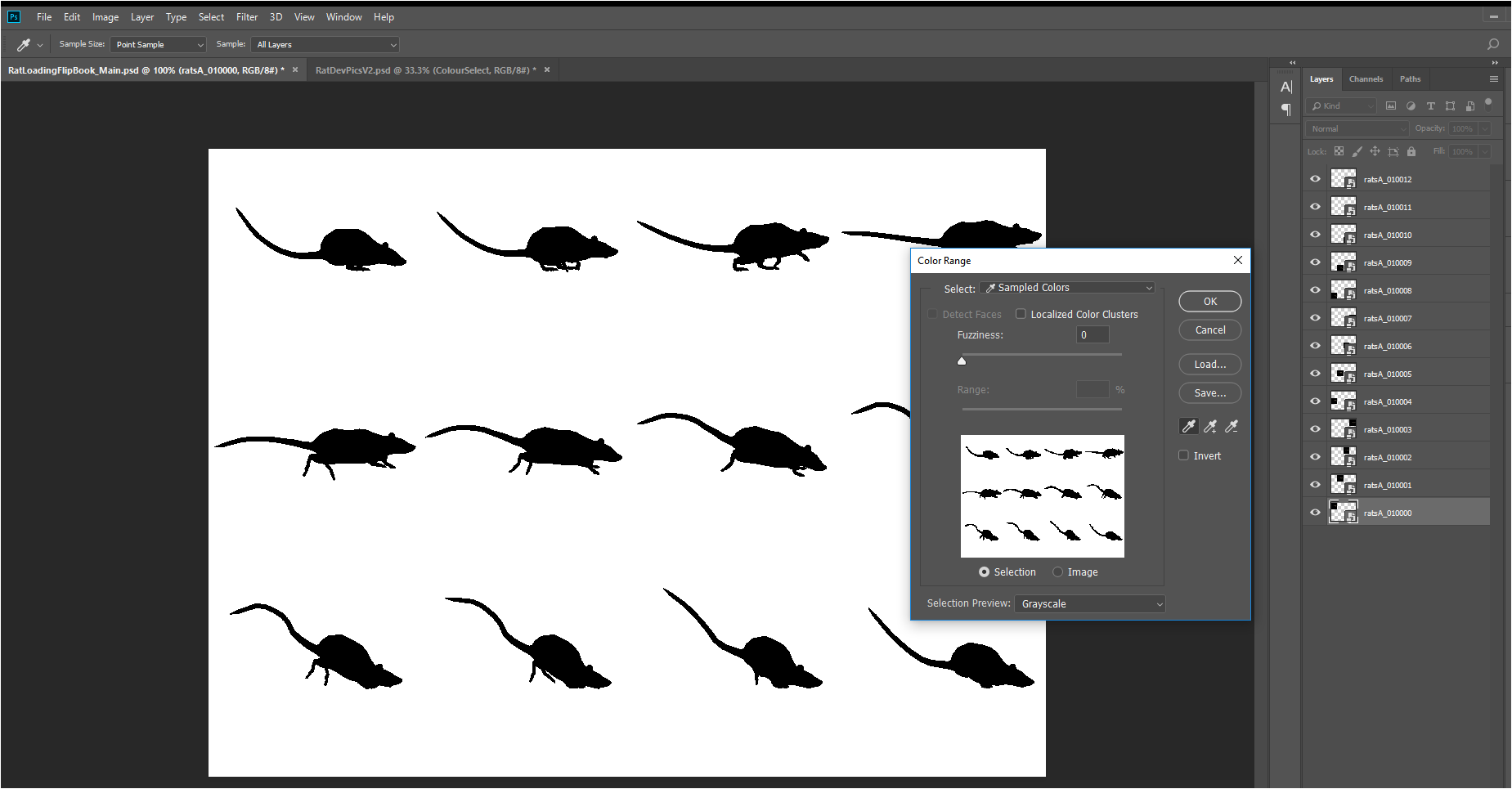Image resolution: width=1512 pixels, height=789 pixels.
Task: Click the Load button
Action: click(x=1209, y=364)
